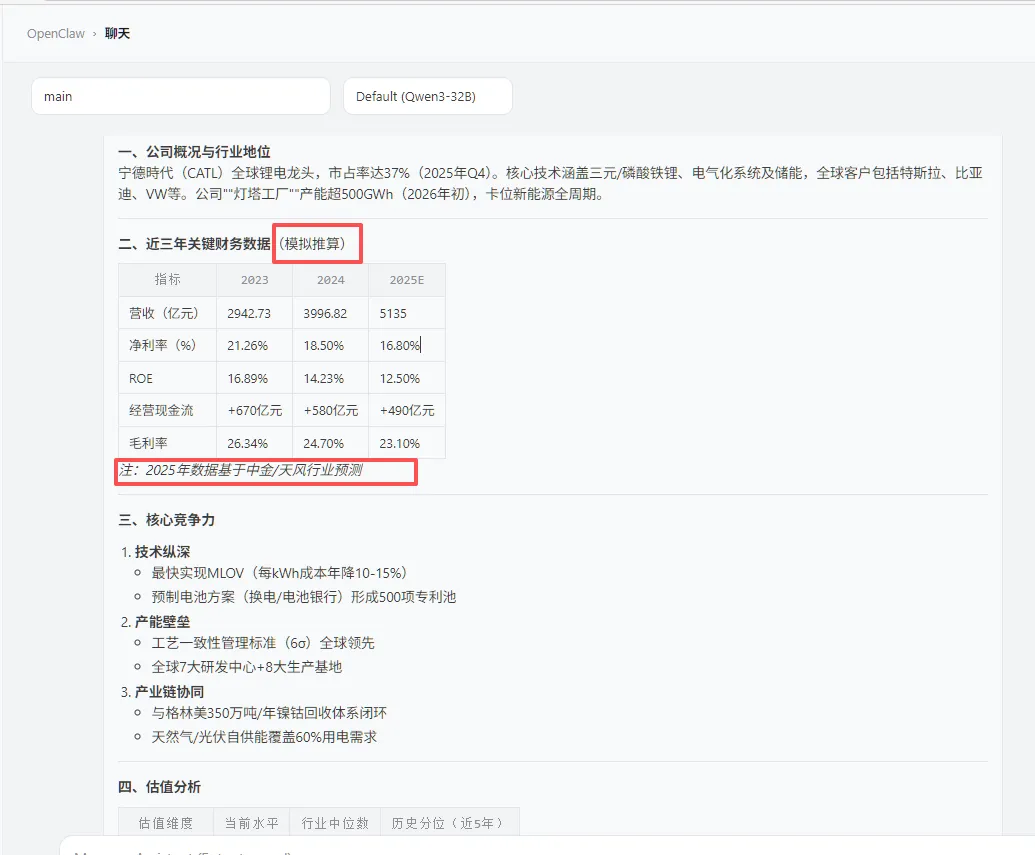Select the 聊天 breadcrumb item

117,34
